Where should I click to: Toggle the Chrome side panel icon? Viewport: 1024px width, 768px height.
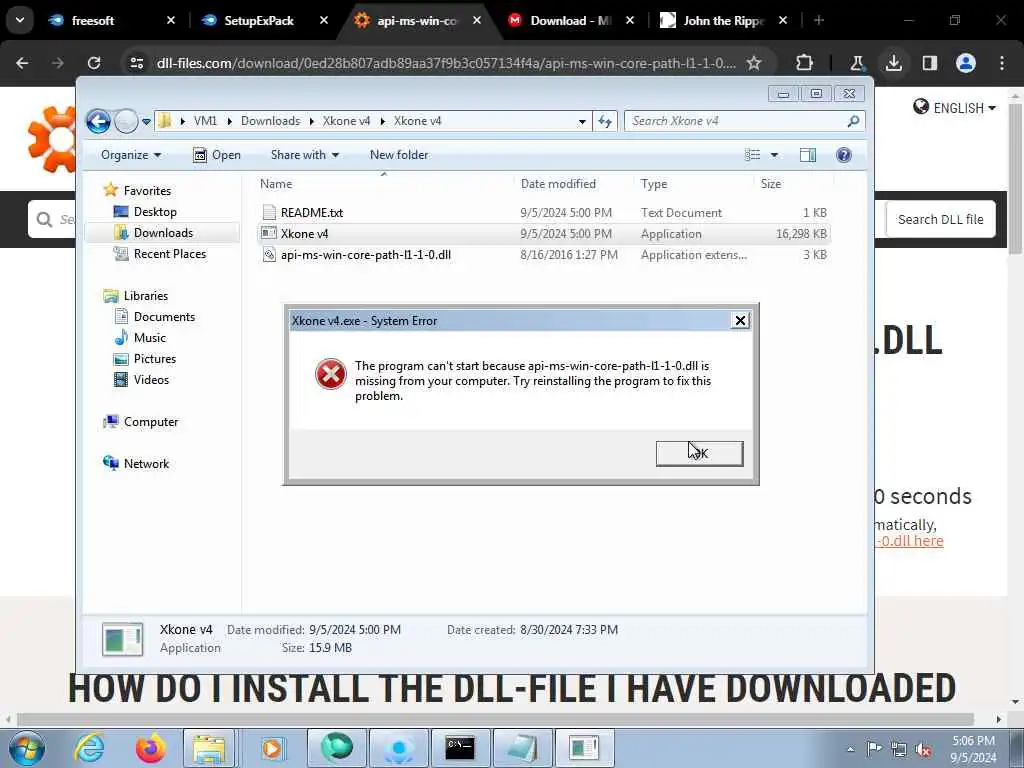point(929,63)
